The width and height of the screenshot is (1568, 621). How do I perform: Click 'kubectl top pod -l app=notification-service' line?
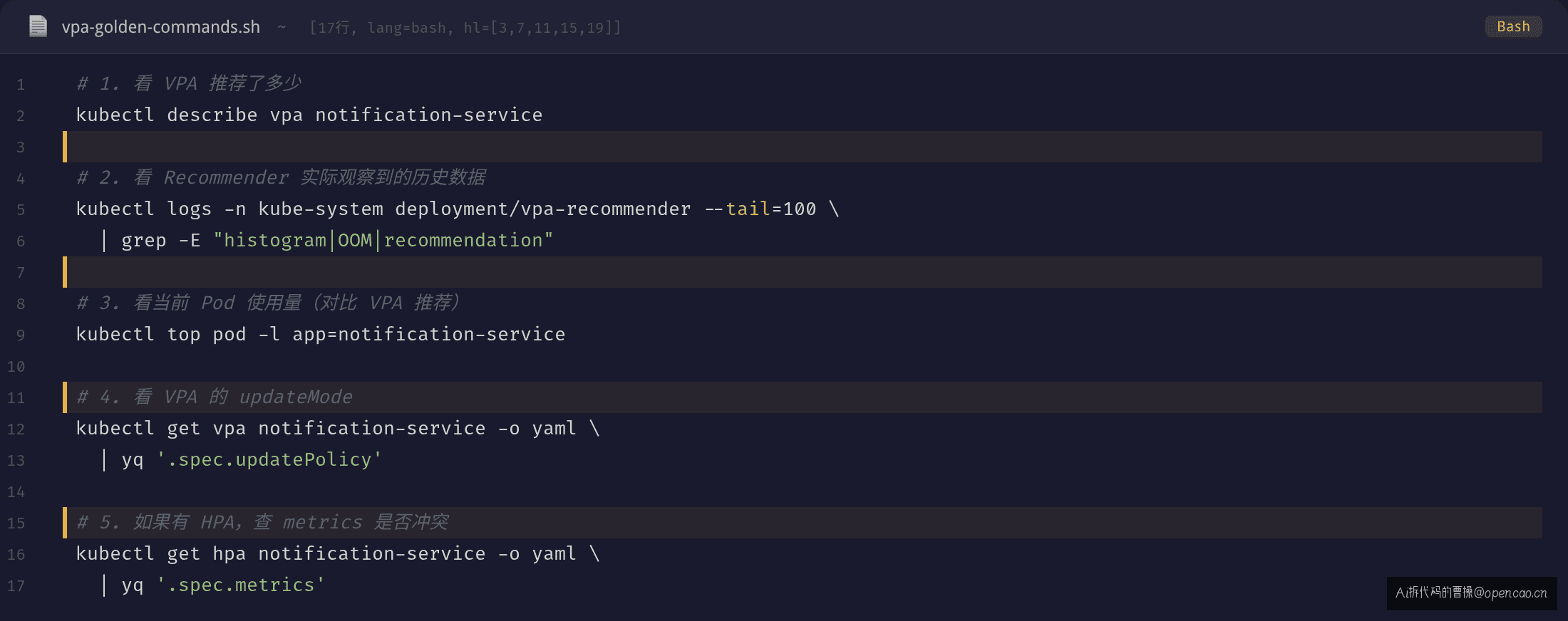click(321, 334)
